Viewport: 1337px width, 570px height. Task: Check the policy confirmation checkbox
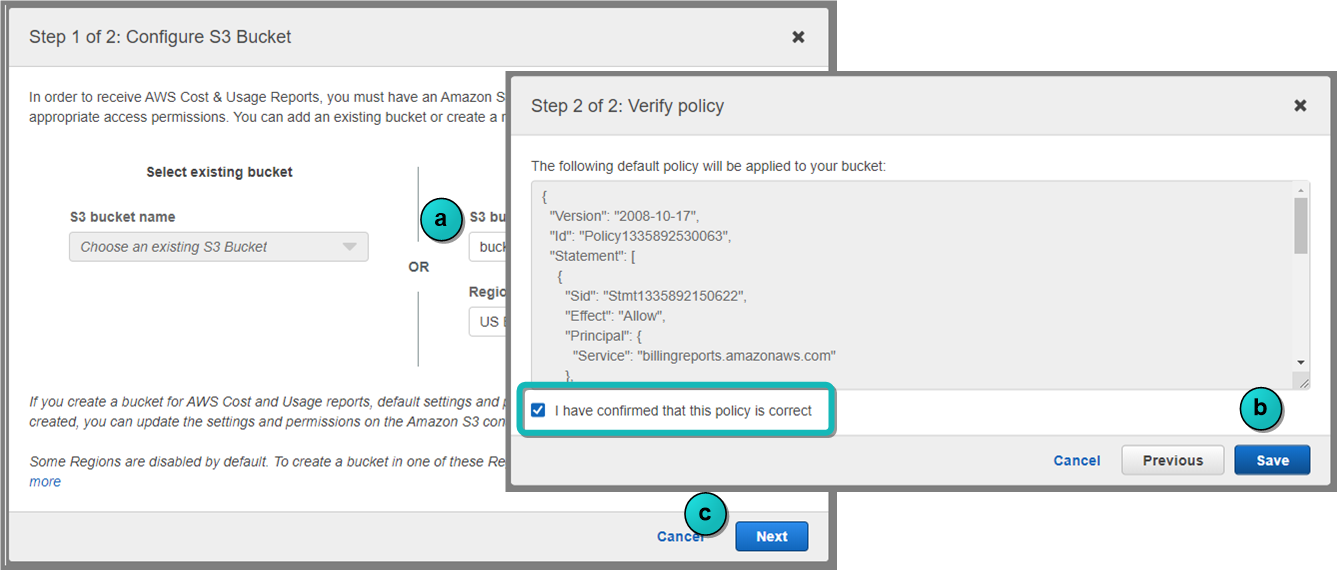pos(539,411)
